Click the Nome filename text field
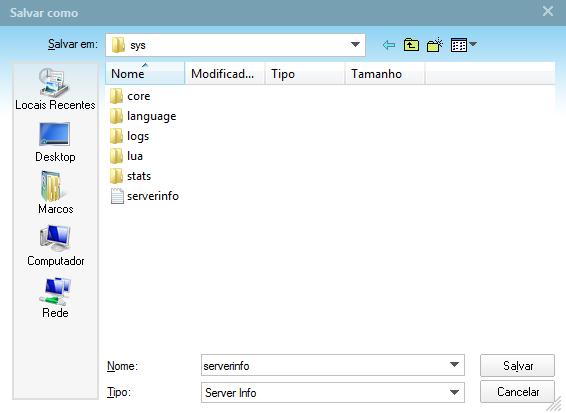The image size is (566, 413). (324, 365)
